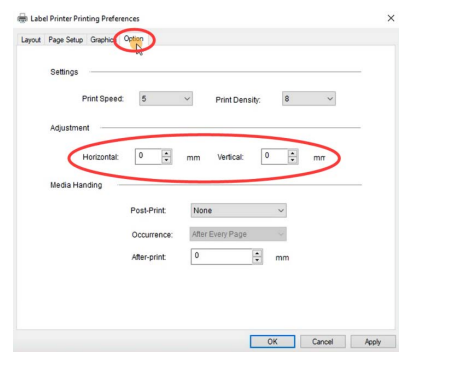Open the Print Density dropdown
The height and width of the screenshot is (365, 452).
[309, 99]
